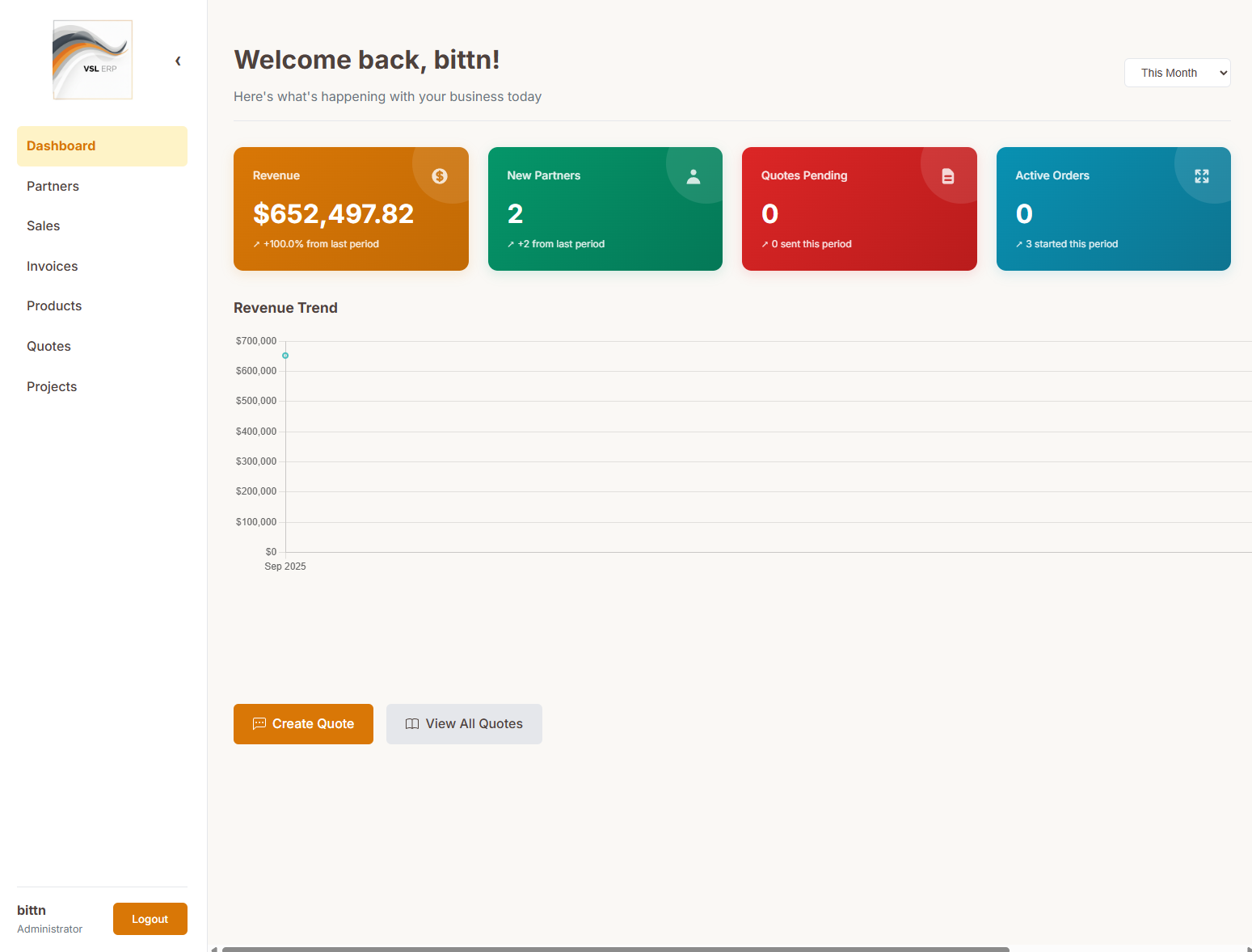Go to Partners in the sidebar
Image resolution: width=1252 pixels, height=952 pixels.
[x=53, y=186]
